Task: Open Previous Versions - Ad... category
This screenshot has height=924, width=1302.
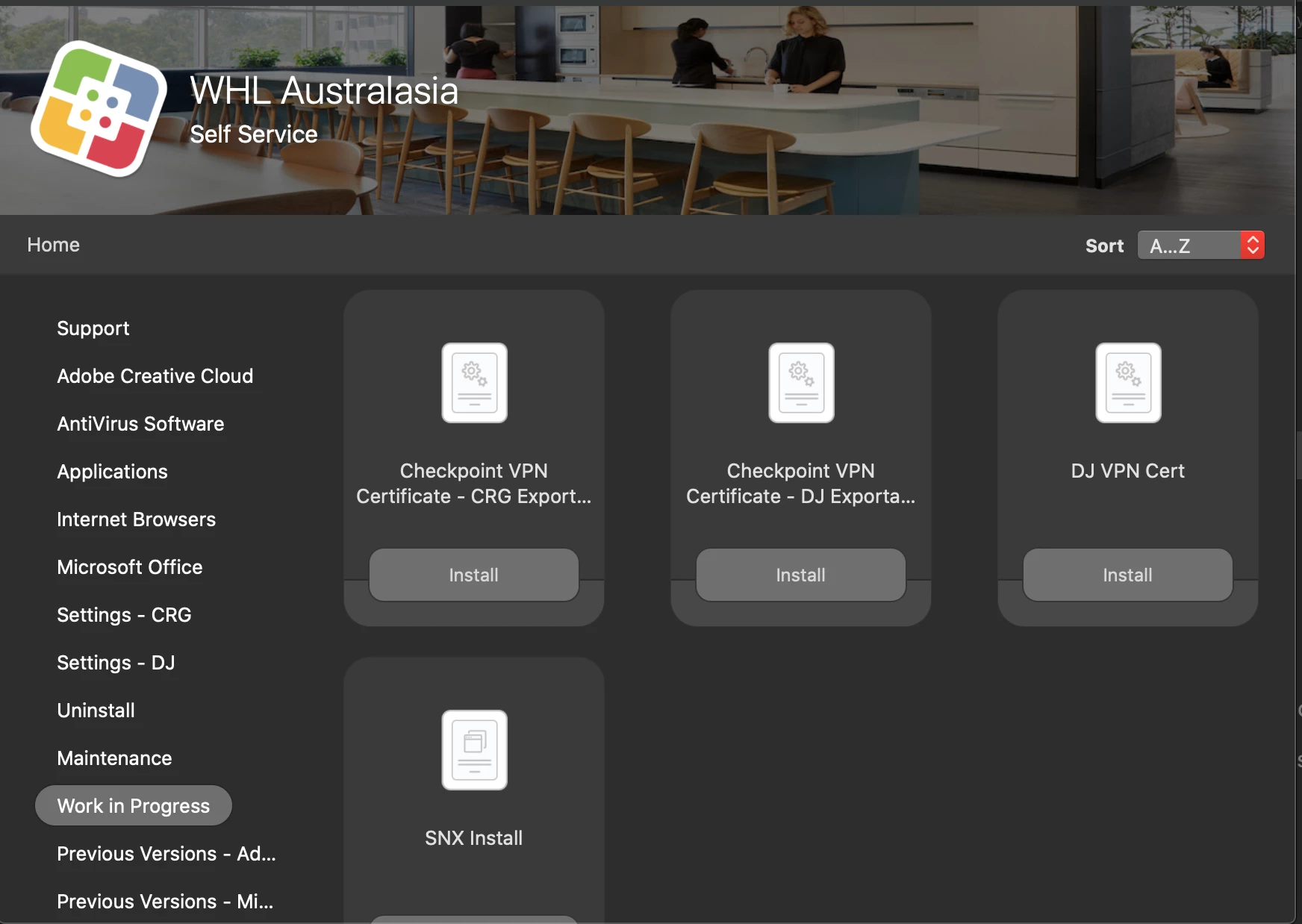Action: 166,854
